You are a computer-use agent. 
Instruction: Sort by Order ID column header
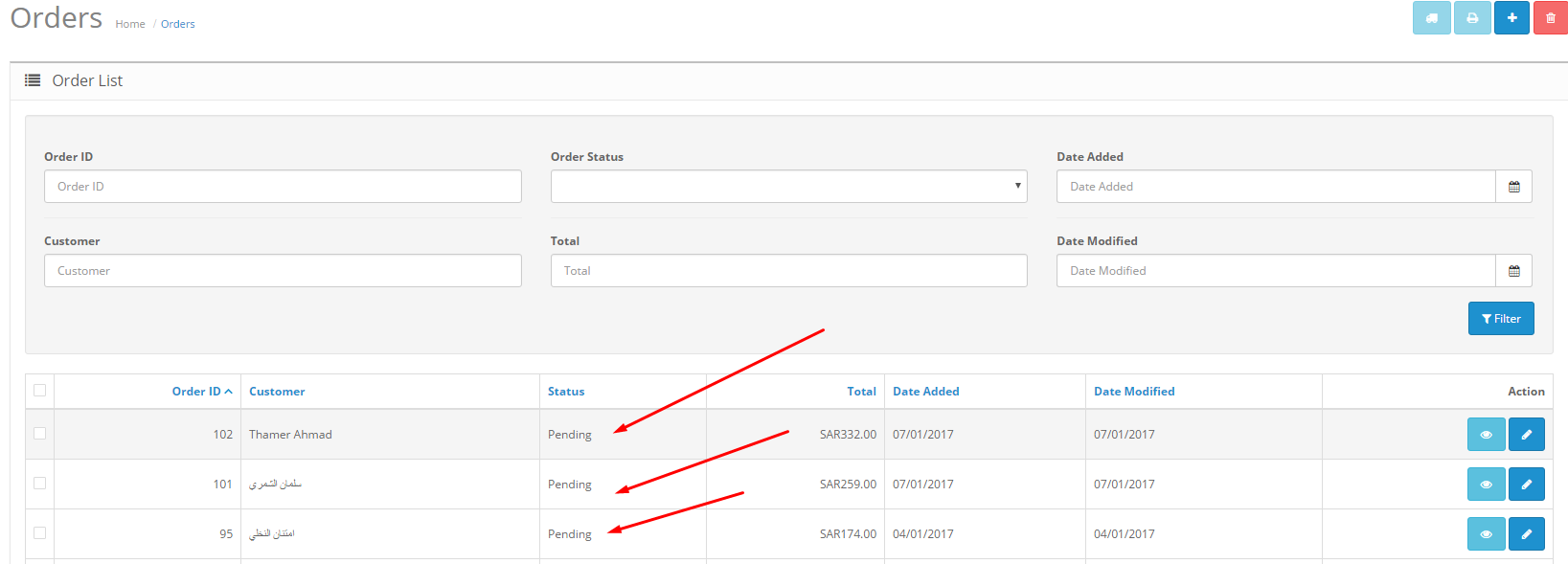202,392
